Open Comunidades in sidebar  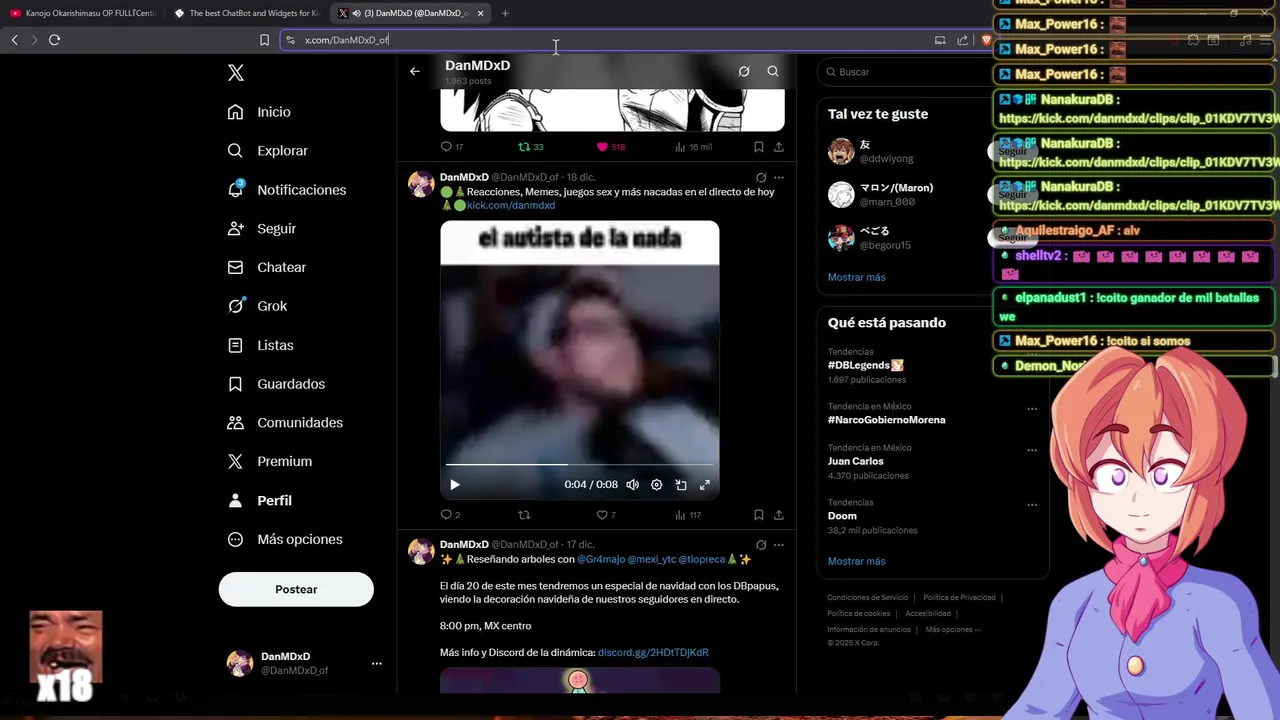pos(285,423)
